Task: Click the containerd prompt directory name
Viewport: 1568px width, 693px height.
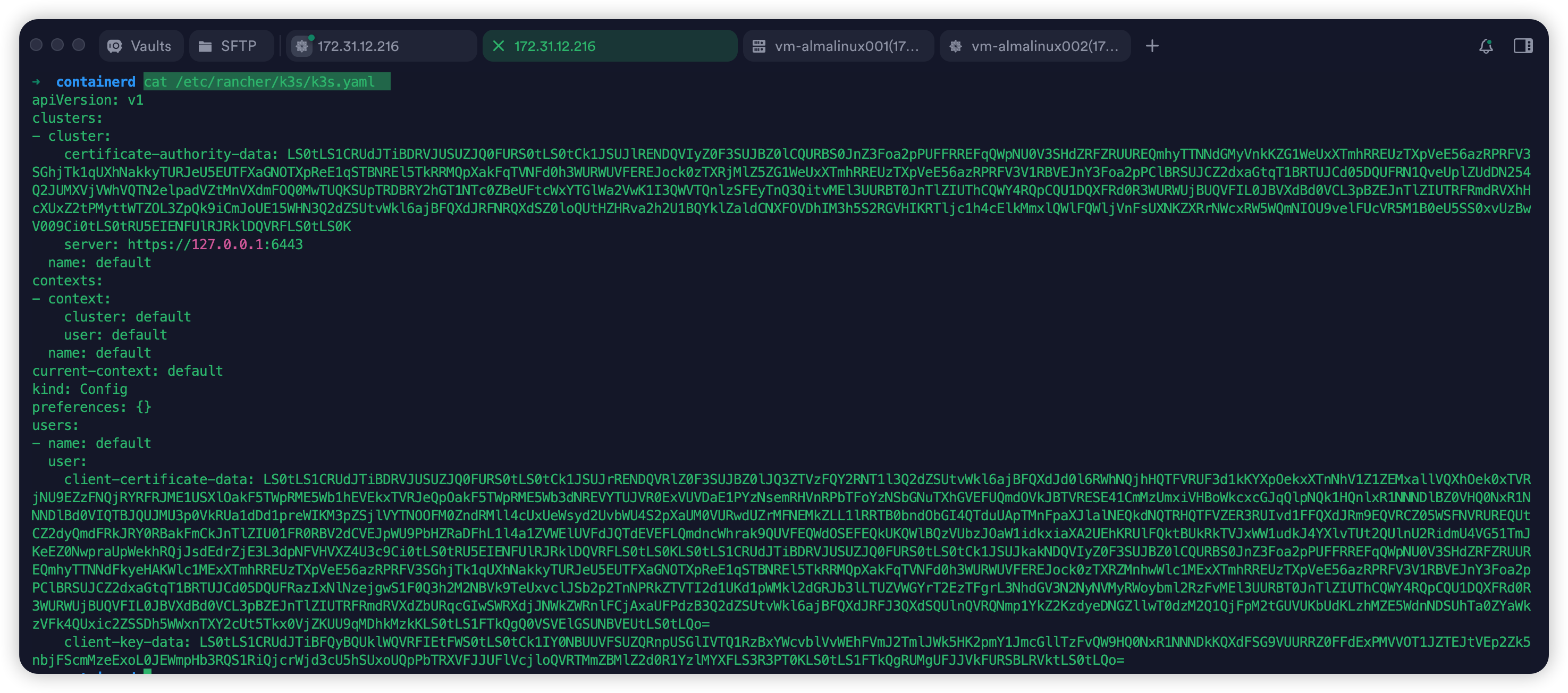Action: pos(96,81)
